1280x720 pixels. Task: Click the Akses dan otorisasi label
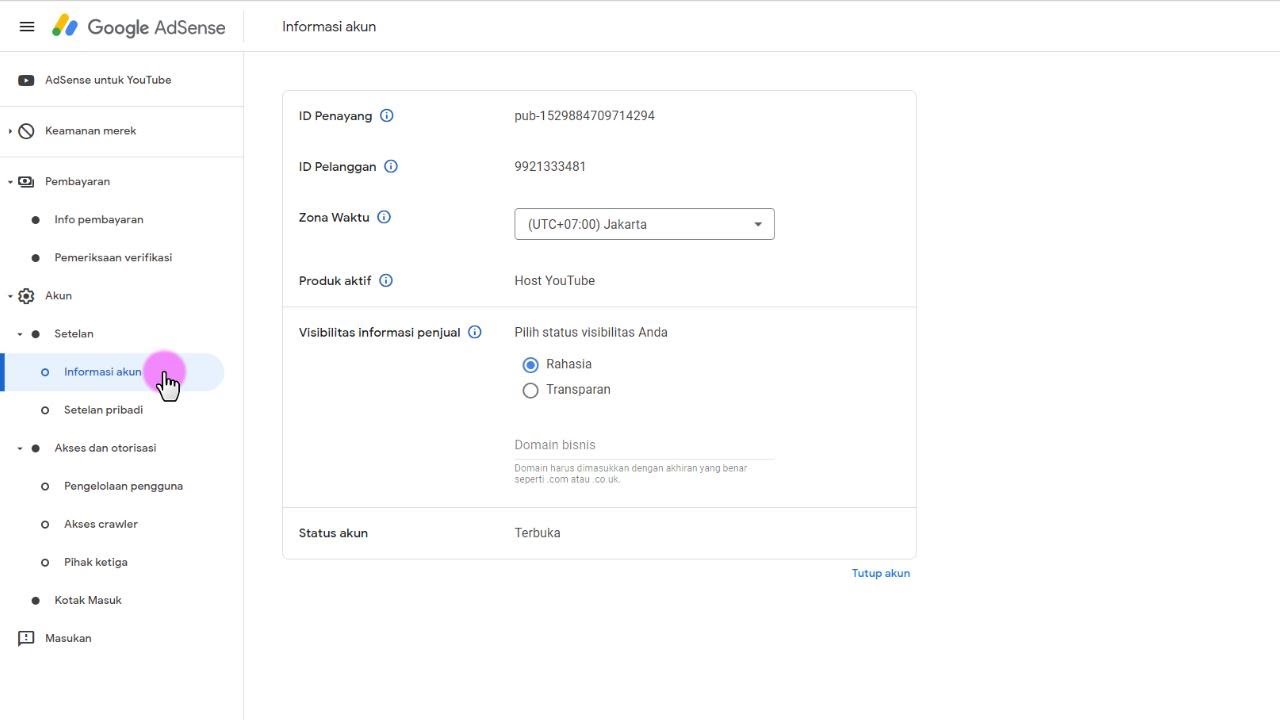click(105, 448)
